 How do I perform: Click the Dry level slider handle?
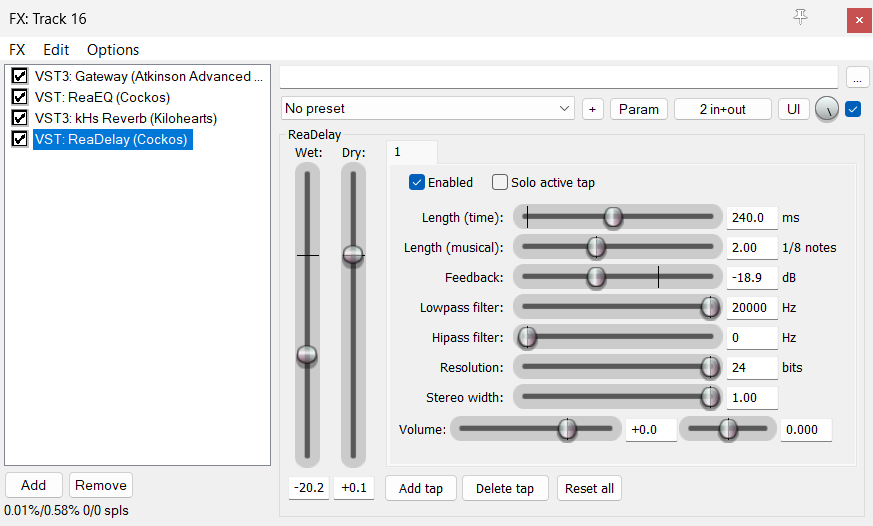click(x=353, y=255)
